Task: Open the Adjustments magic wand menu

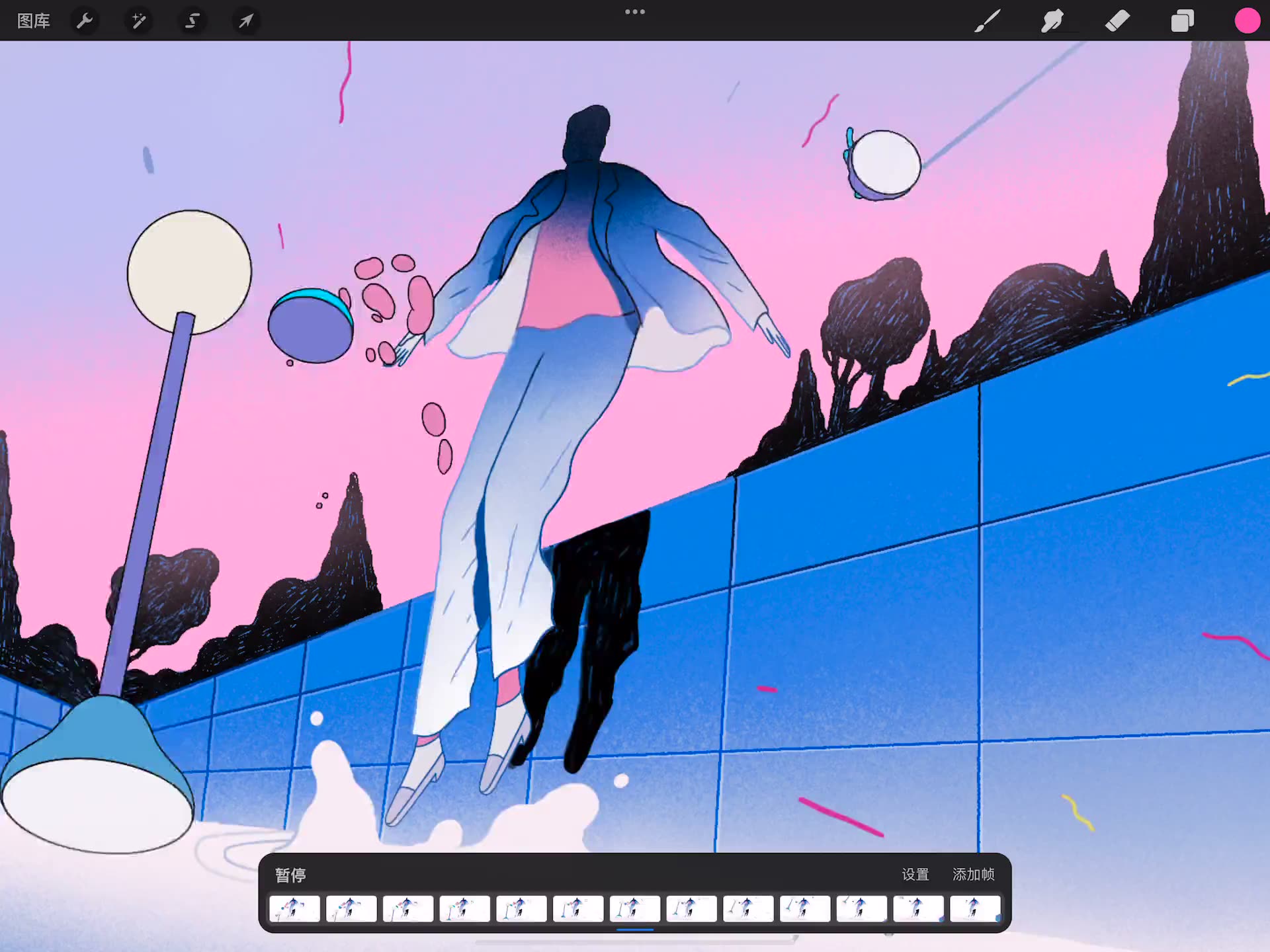Action: [139, 21]
